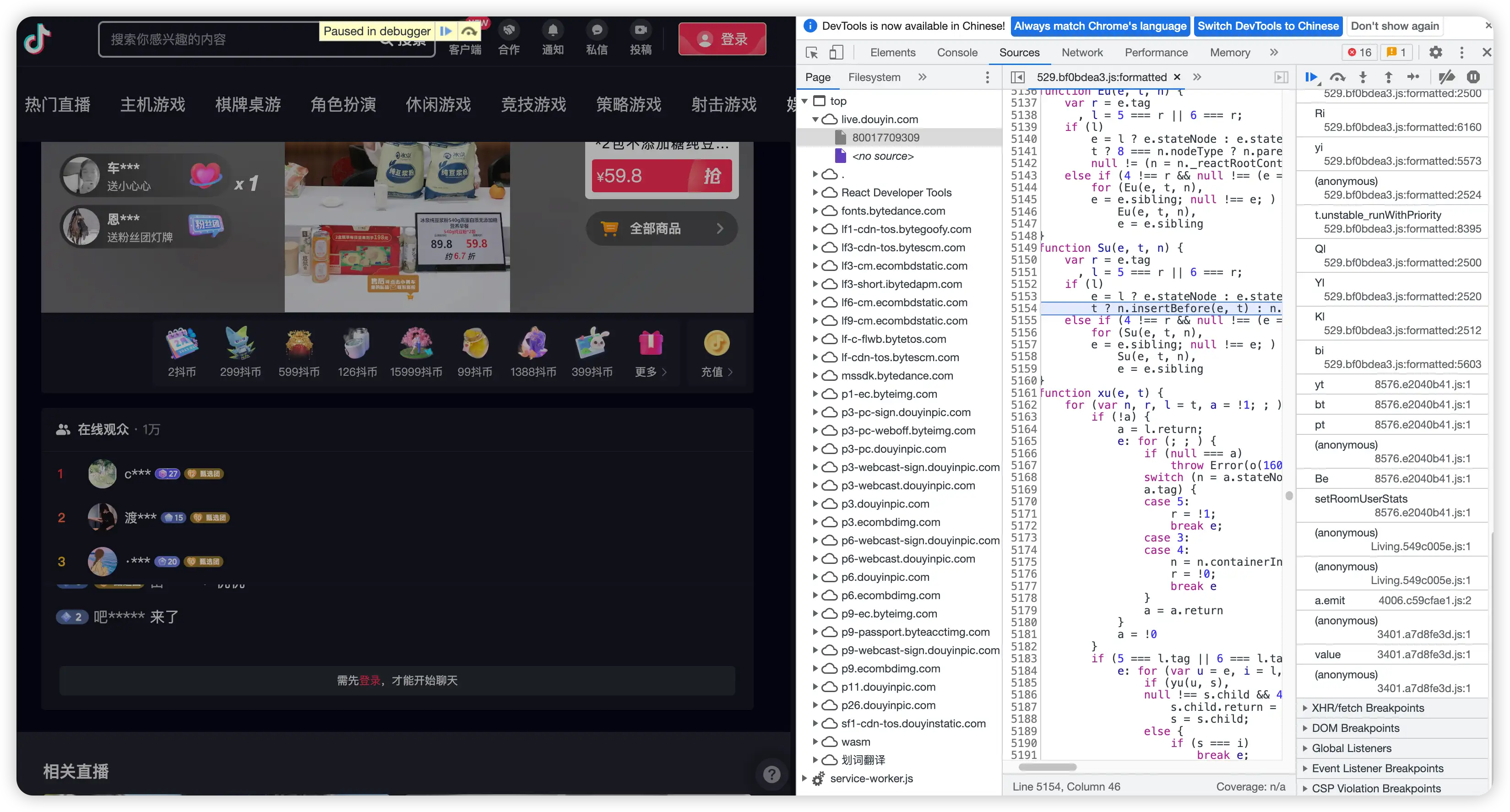This screenshot has height=812, width=1510.
Task: Open the Filesystem pane tab
Action: (x=874, y=77)
